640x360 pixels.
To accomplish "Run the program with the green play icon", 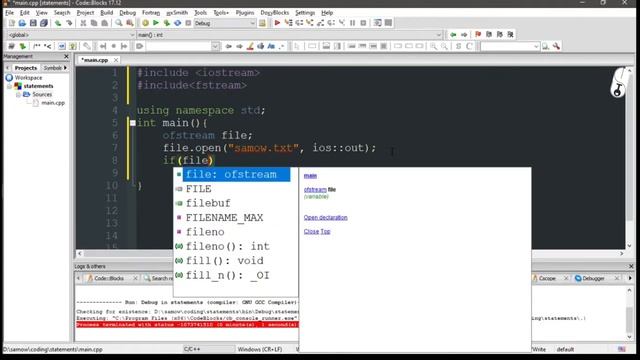I will pyautogui.click(x=156, y=23).
